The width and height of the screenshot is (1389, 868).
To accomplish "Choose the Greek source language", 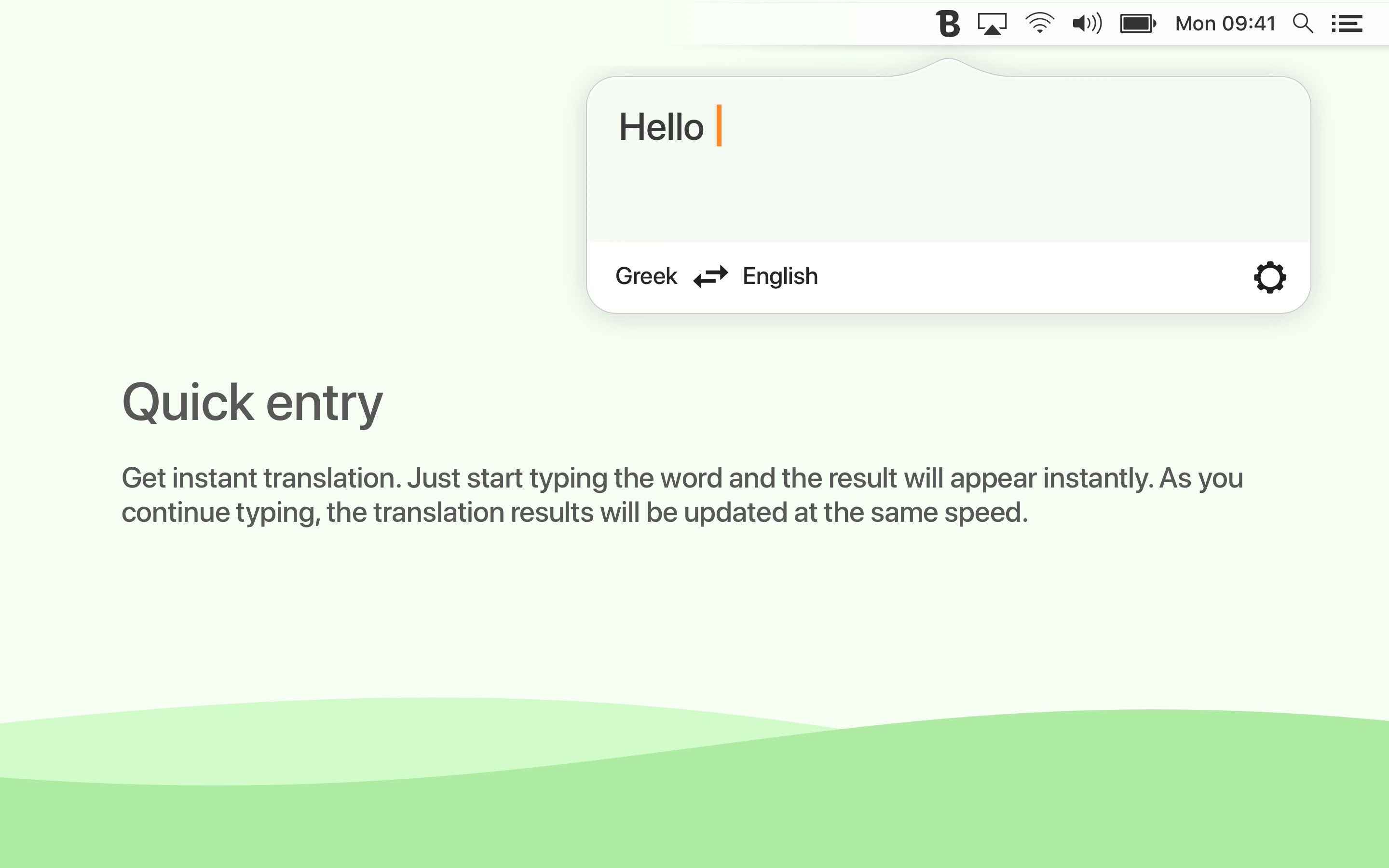I will [x=646, y=276].
